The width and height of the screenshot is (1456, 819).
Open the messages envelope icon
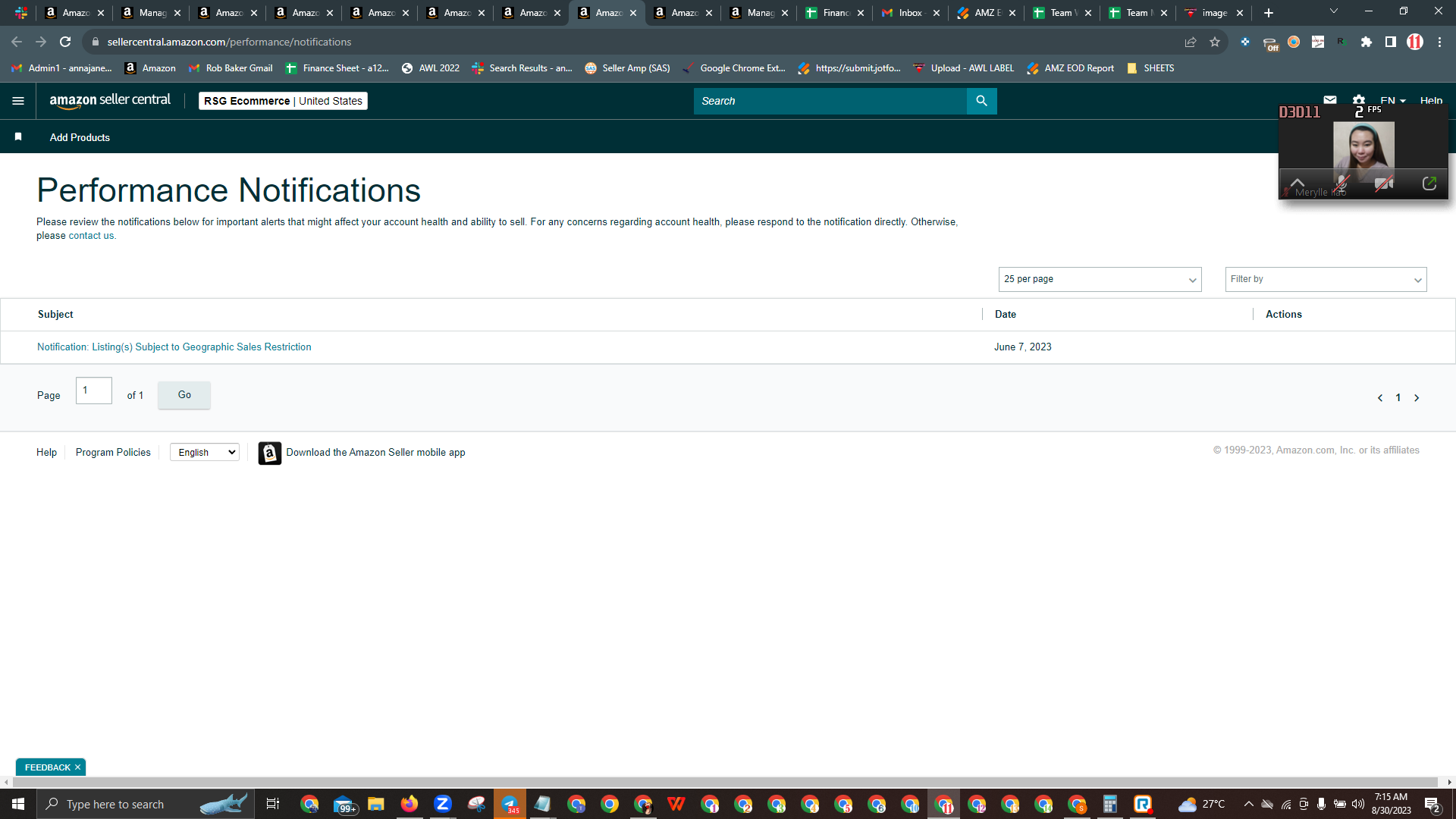pyautogui.click(x=1330, y=99)
